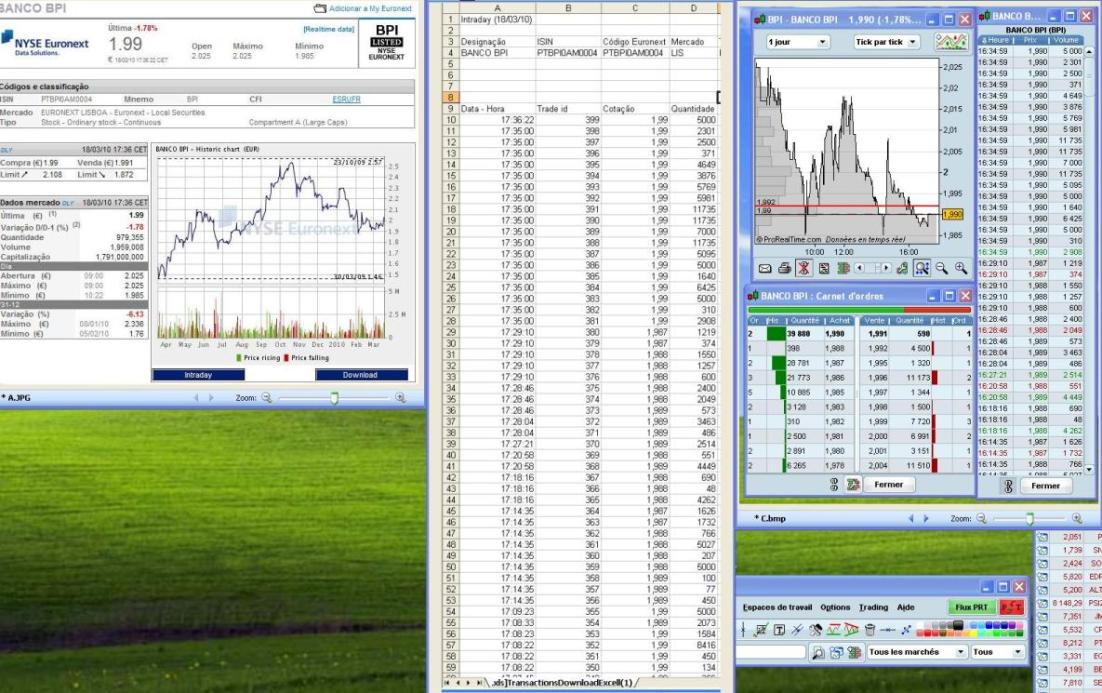Click the chain-link icon in Carnet d'ordres
The width and height of the screenshot is (1102, 693).
tap(834, 484)
